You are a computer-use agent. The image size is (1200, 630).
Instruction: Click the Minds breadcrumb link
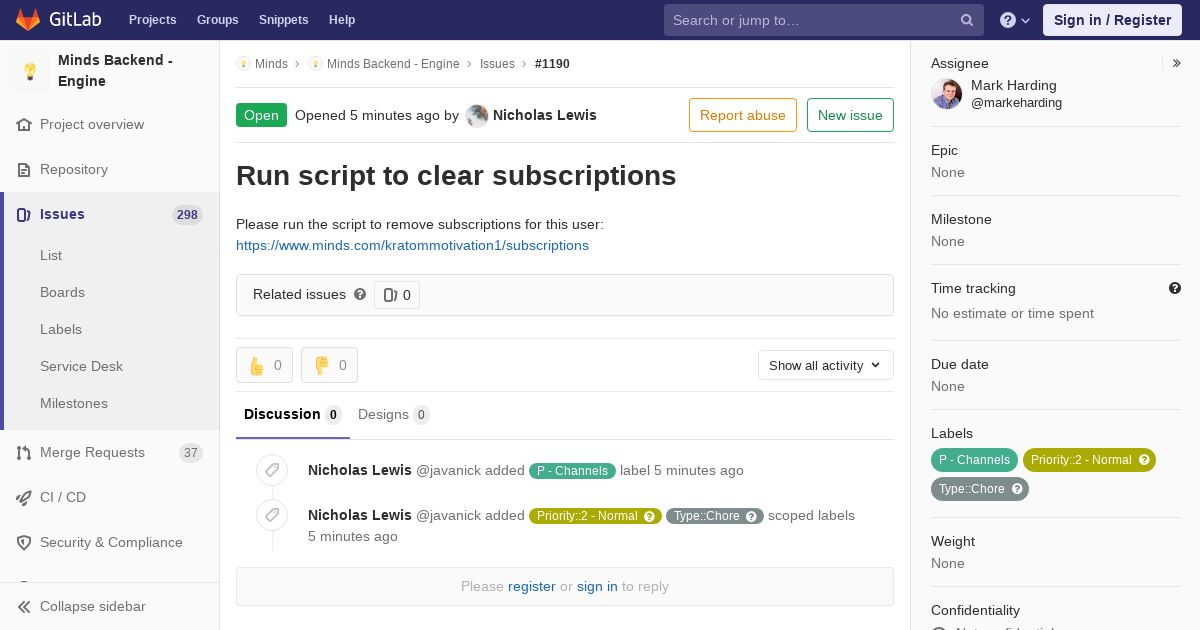(271, 64)
